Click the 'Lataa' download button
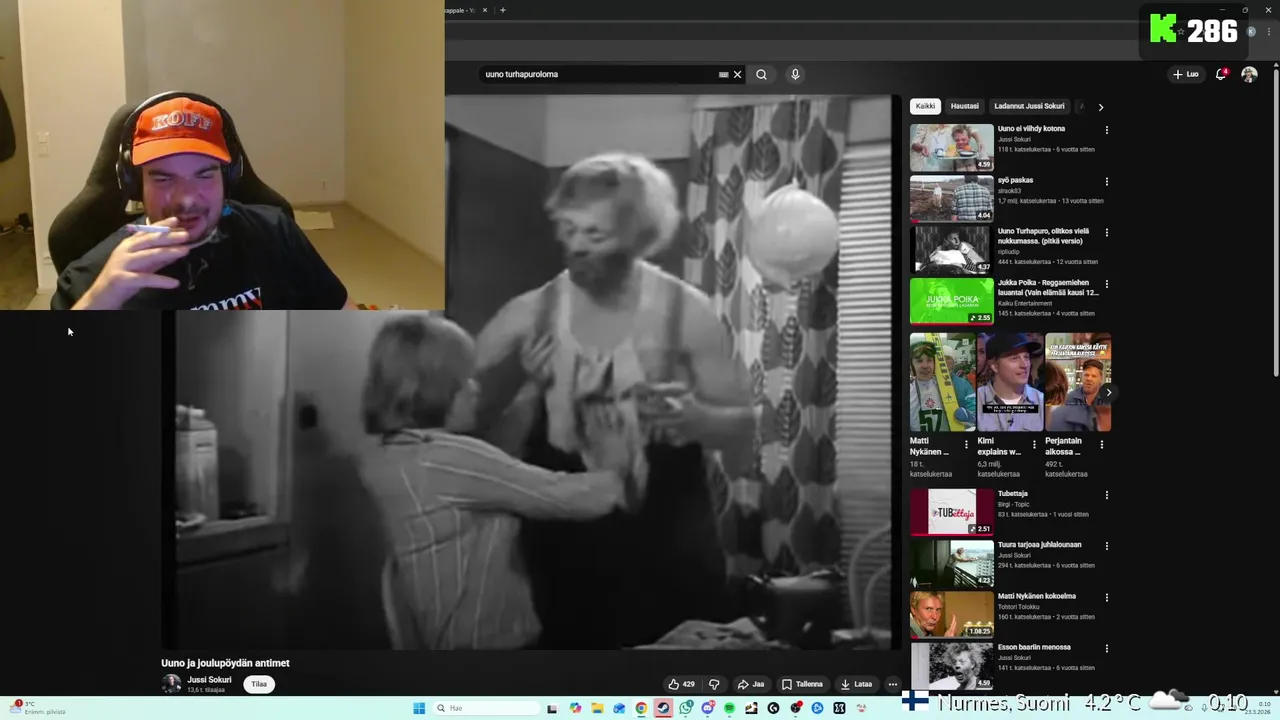Screen dimensions: 1280x720 coord(856,684)
